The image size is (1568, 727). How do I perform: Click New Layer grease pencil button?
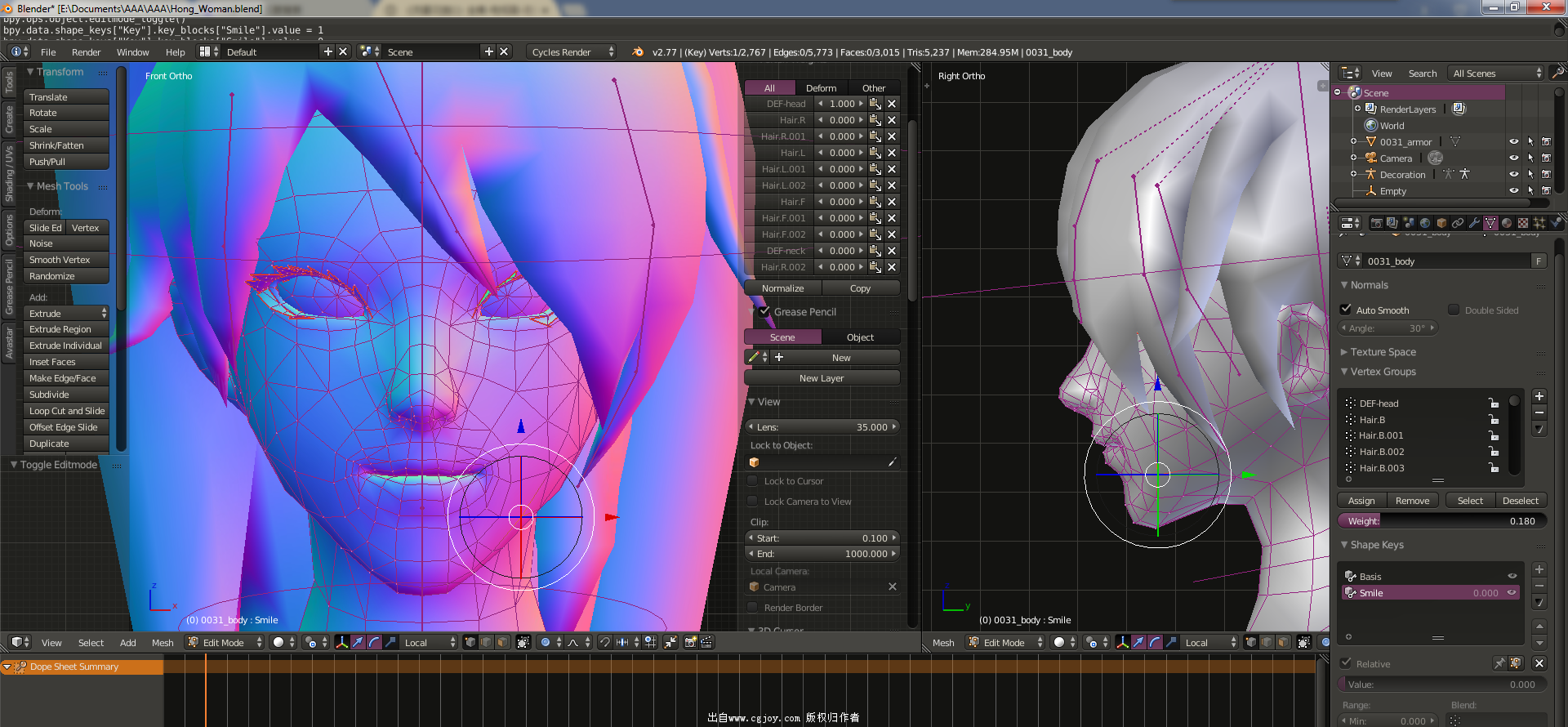[822, 377]
